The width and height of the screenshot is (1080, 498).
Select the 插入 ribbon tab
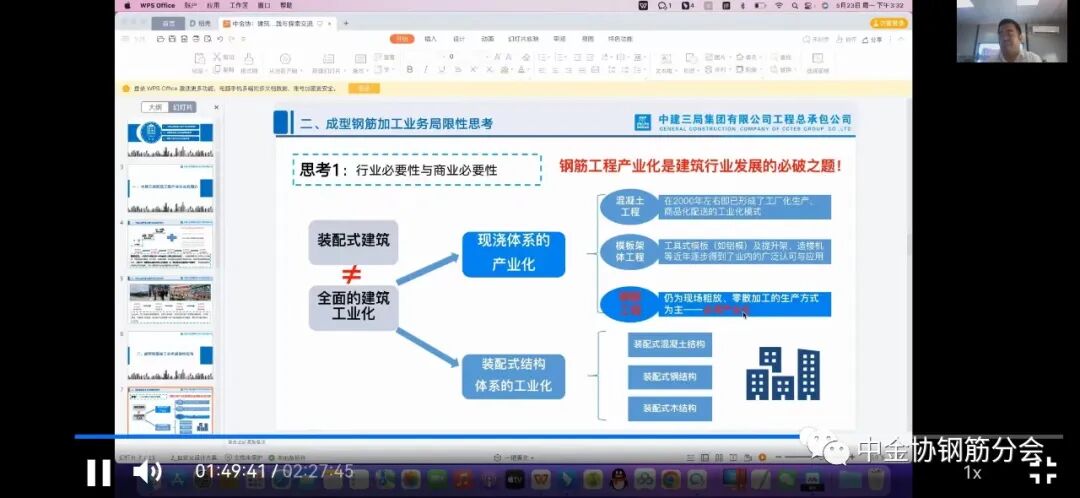[x=430, y=39]
